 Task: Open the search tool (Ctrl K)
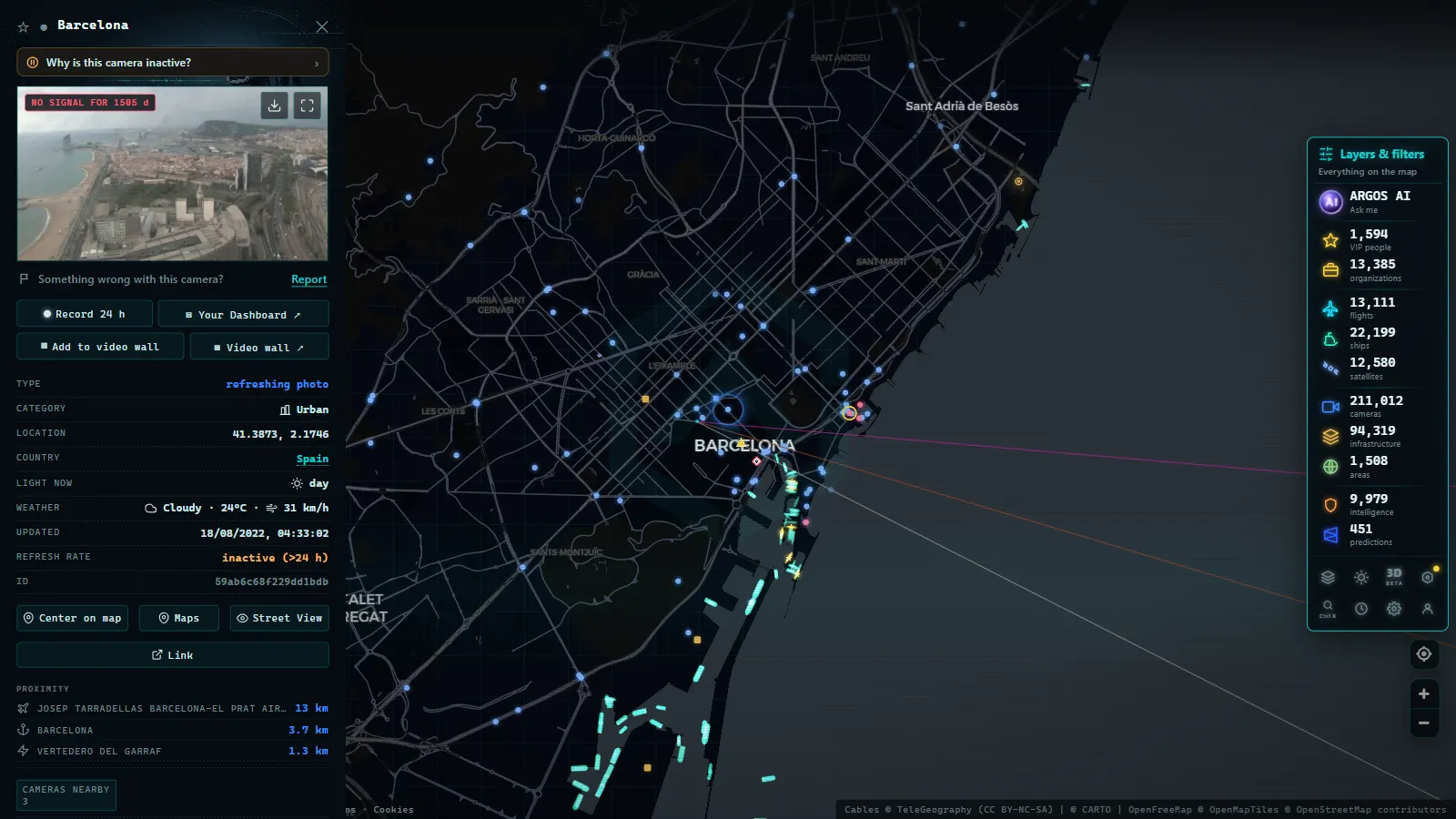coord(1328,609)
